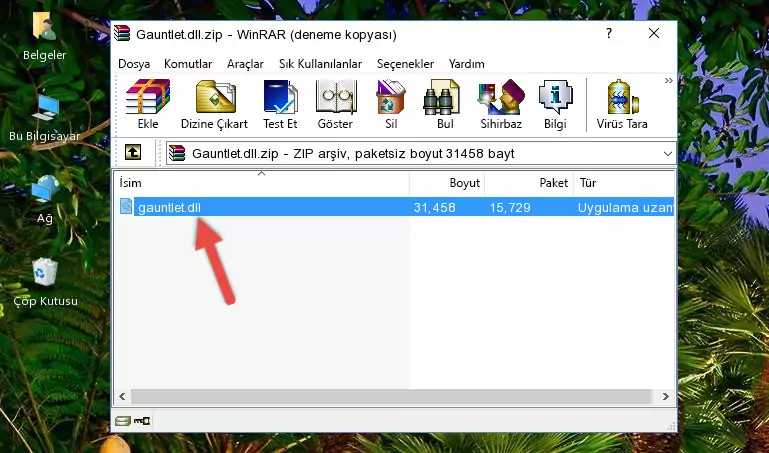769x453 pixels.
Task: Select the Çöp Kutusu recycle bin
Action: [x=45, y=282]
